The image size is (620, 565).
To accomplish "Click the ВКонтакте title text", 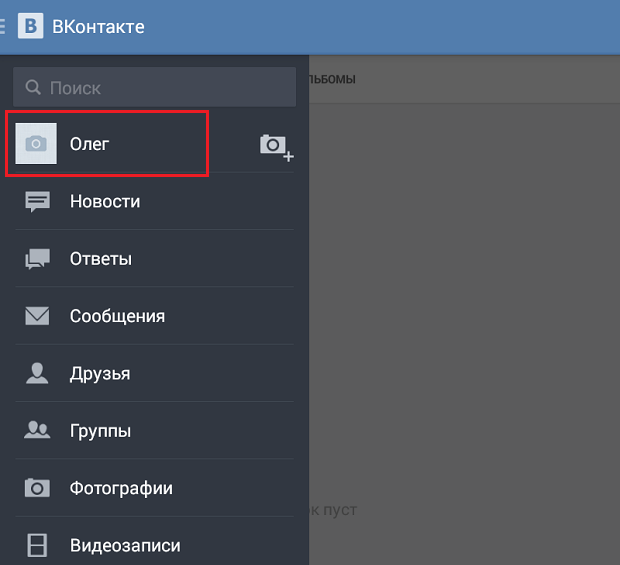I will click(98, 27).
